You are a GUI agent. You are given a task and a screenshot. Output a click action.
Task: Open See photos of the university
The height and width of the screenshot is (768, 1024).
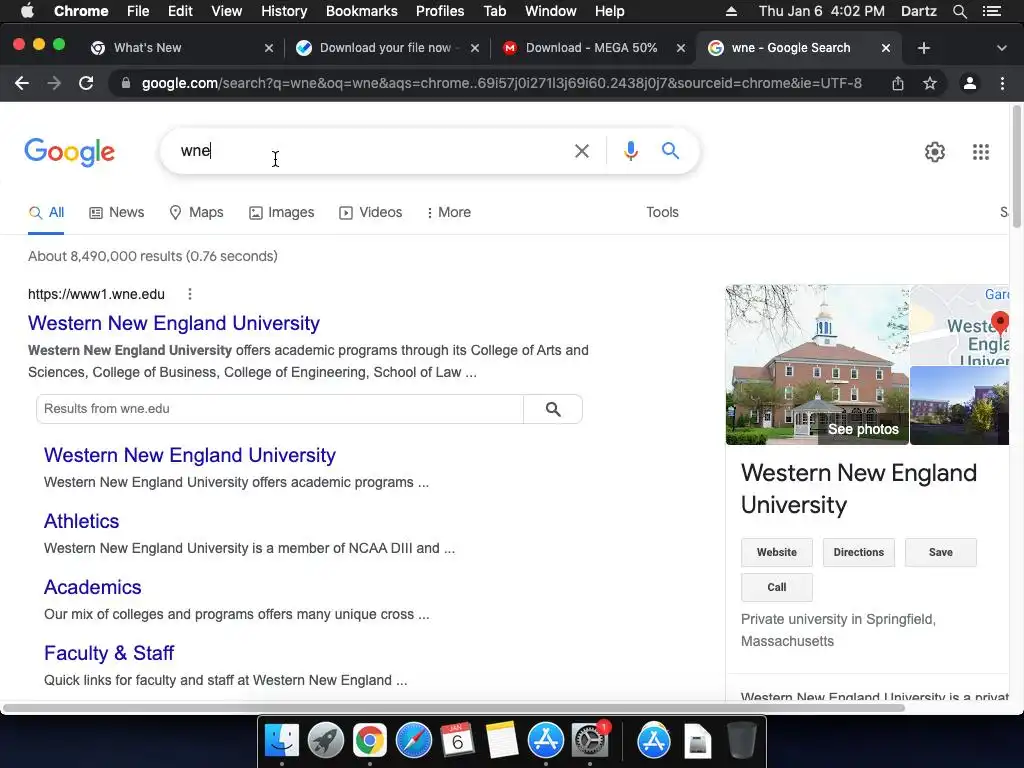pos(863,429)
